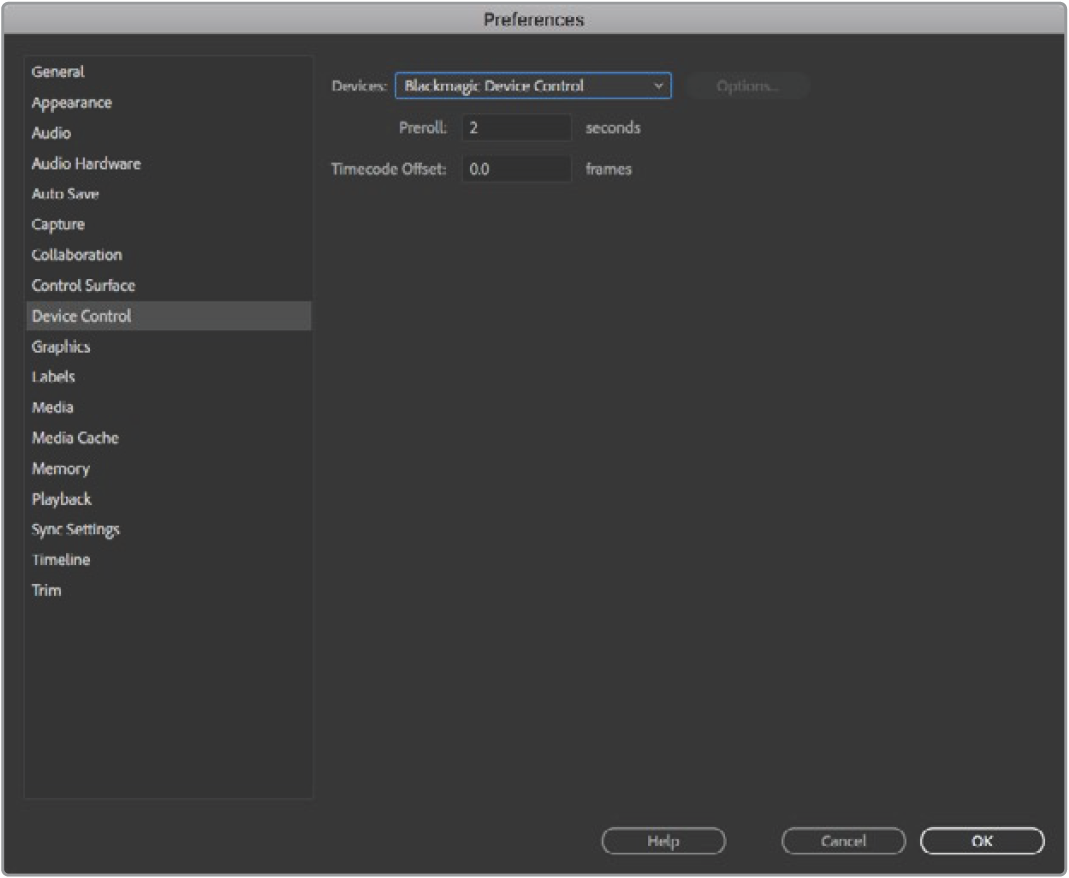
Task: Open the Audio preferences section
Action: (51, 133)
